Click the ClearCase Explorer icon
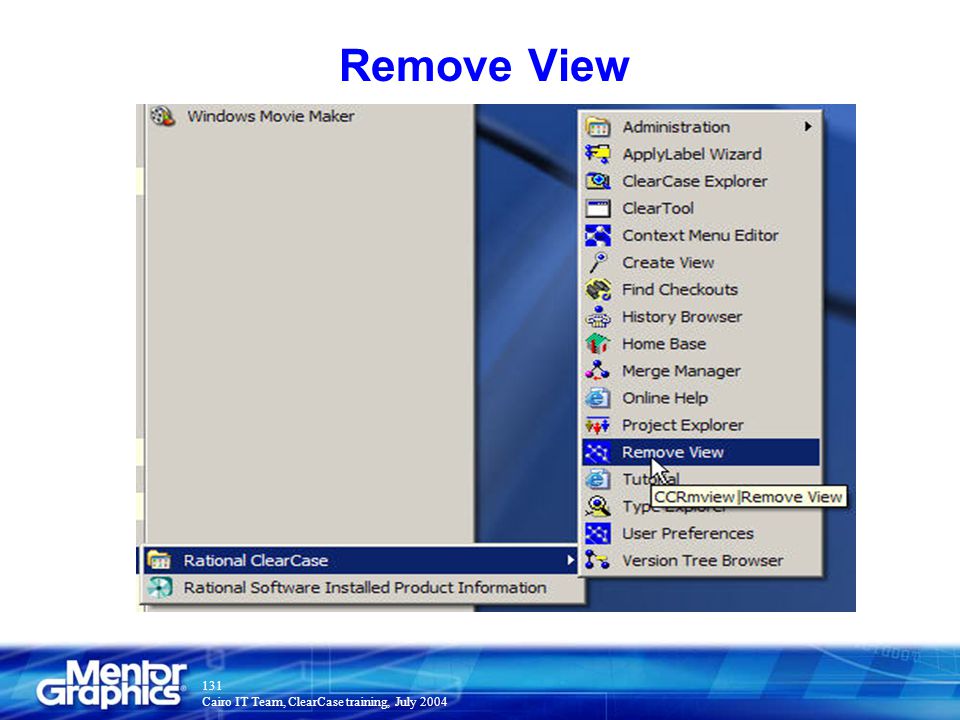The width and height of the screenshot is (960, 720). 598,181
